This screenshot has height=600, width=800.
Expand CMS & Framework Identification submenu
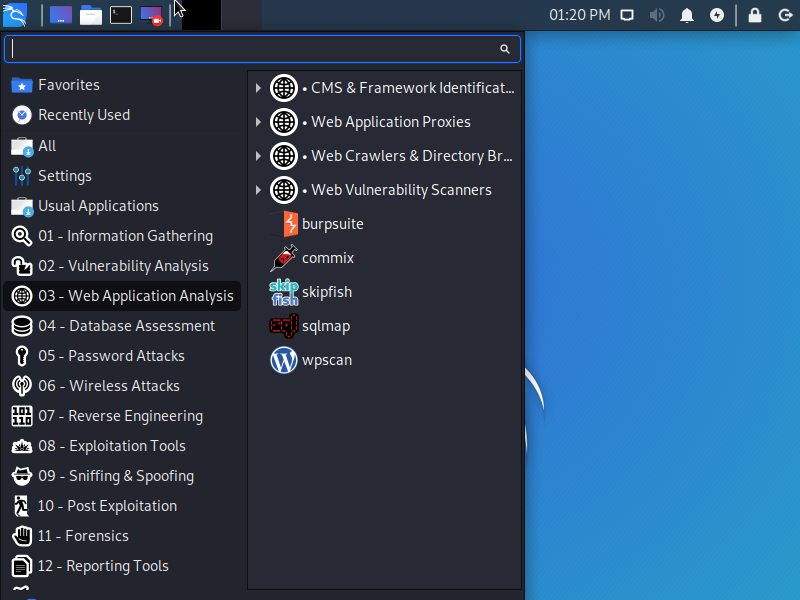point(258,88)
